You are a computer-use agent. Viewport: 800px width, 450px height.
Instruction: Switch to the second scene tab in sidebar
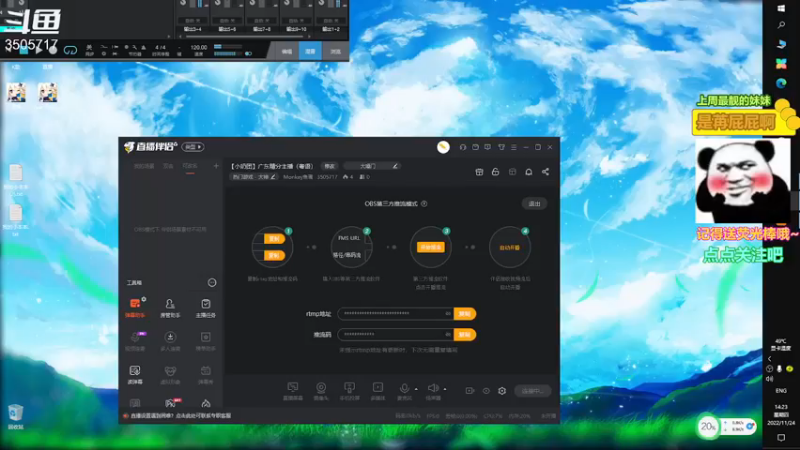point(168,166)
